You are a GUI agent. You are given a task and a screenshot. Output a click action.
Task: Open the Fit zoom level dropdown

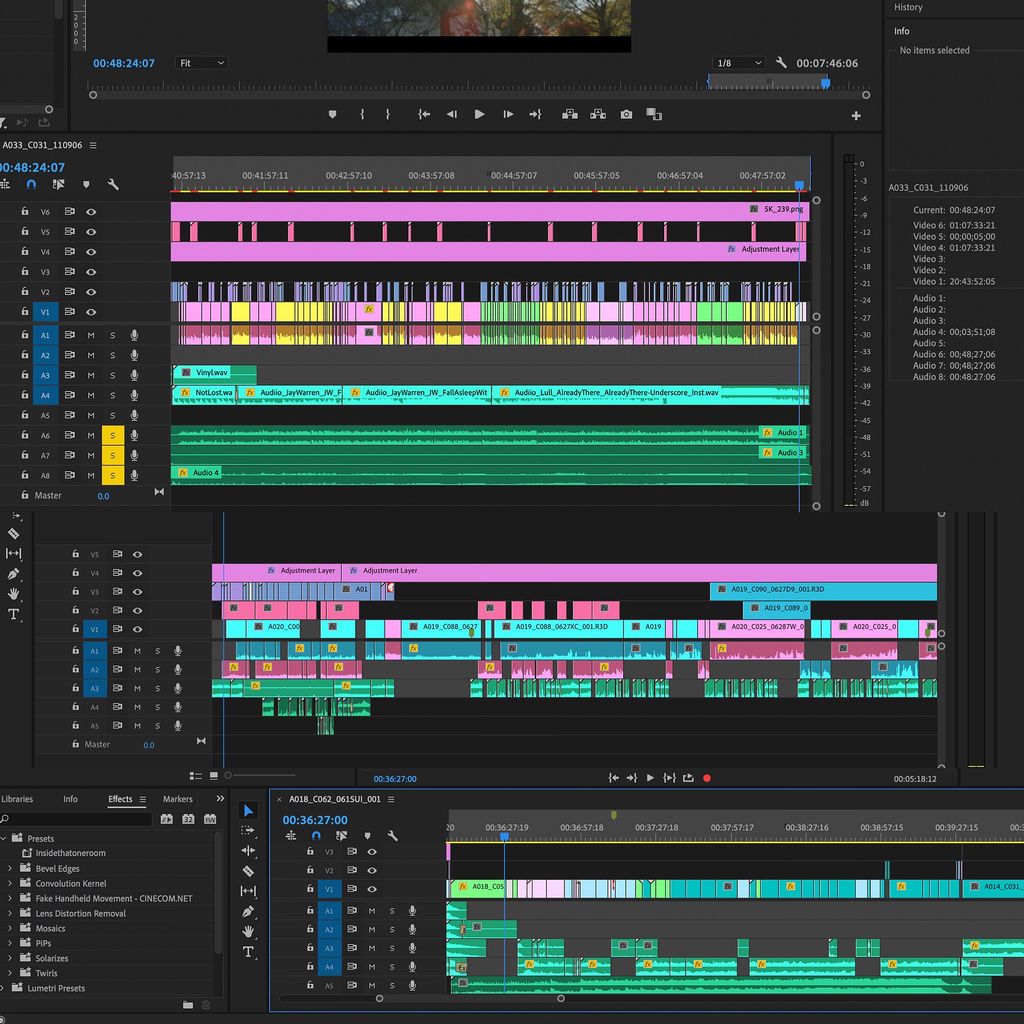click(x=201, y=62)
